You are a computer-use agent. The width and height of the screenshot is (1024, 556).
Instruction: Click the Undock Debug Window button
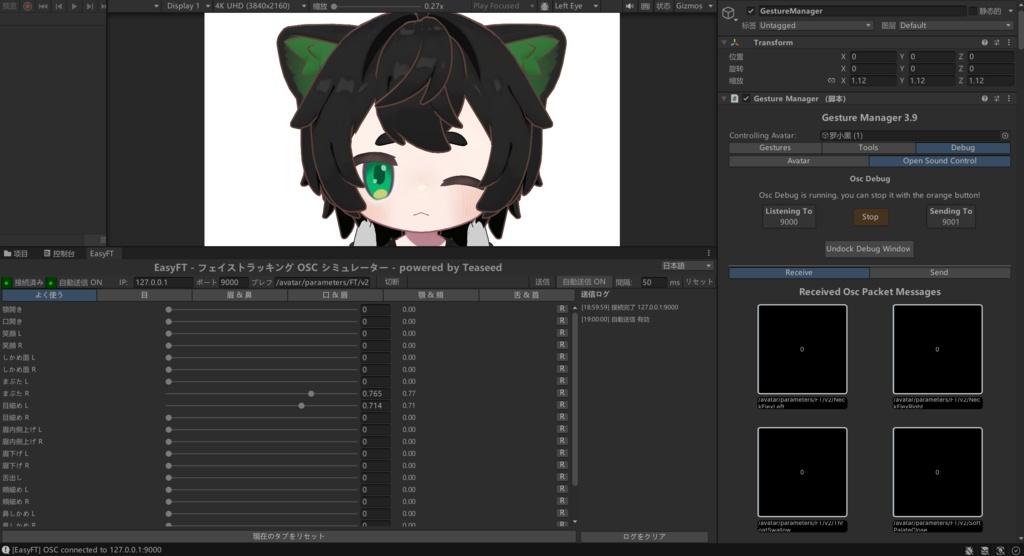[869, 249]
